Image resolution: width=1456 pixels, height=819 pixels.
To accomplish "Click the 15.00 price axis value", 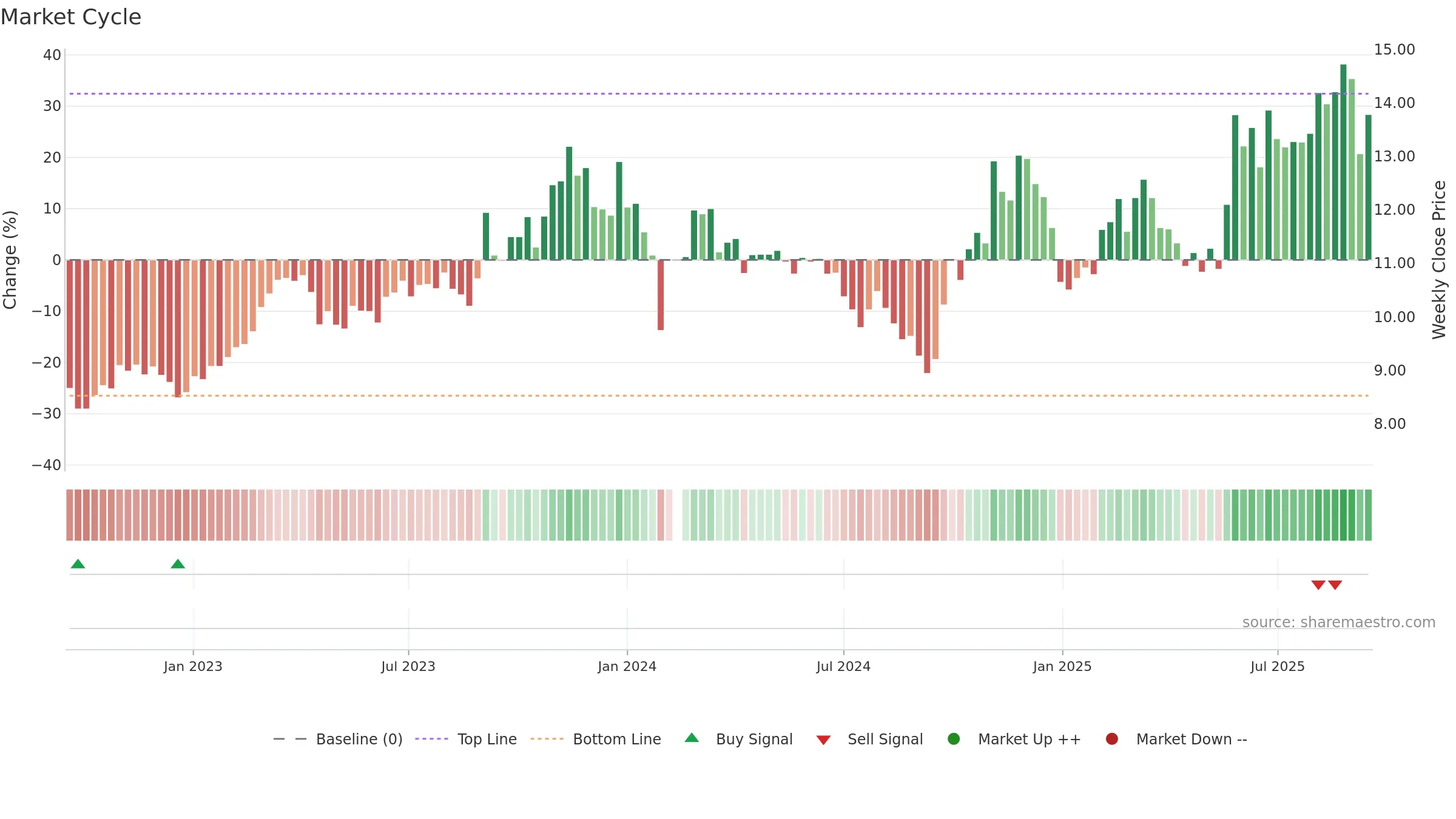I will pos(1394,50).
